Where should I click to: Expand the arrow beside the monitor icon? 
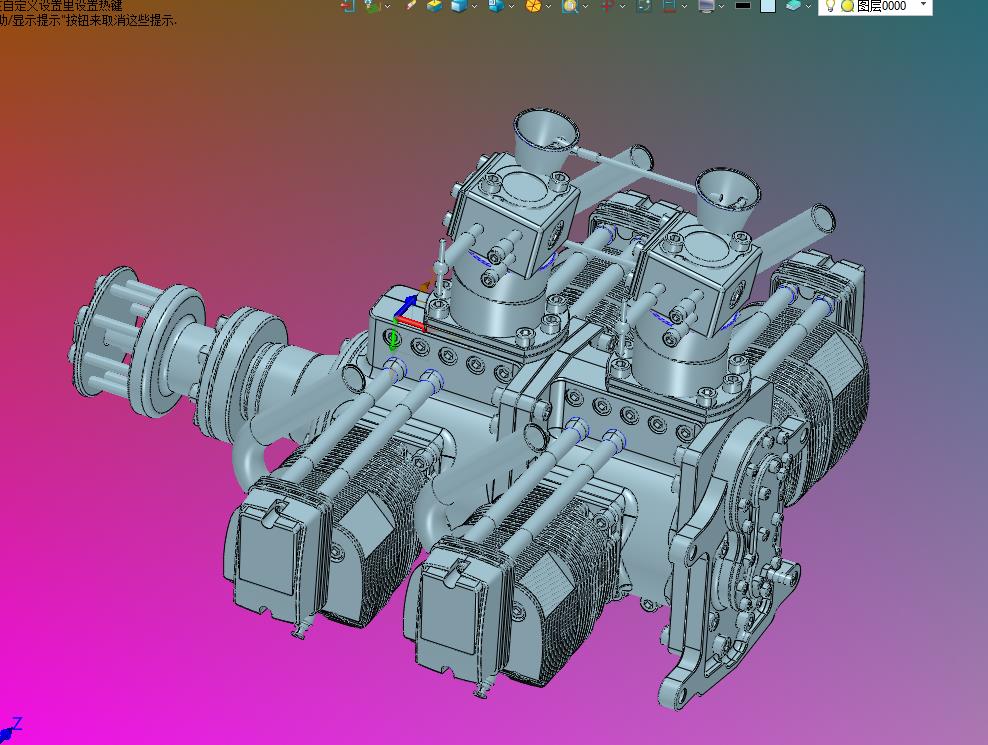pyautogui.click(x=722, y=6)
